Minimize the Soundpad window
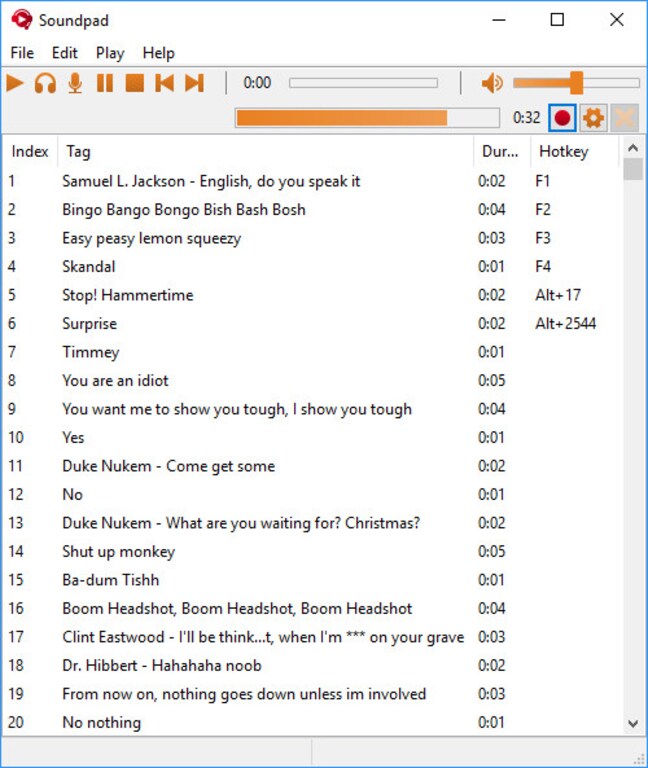This screenshot has width=648, height=768. pos(499,20)
